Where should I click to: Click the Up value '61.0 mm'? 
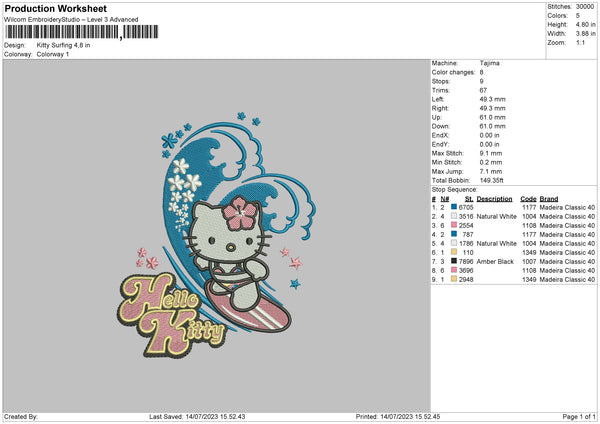[492, 117]
